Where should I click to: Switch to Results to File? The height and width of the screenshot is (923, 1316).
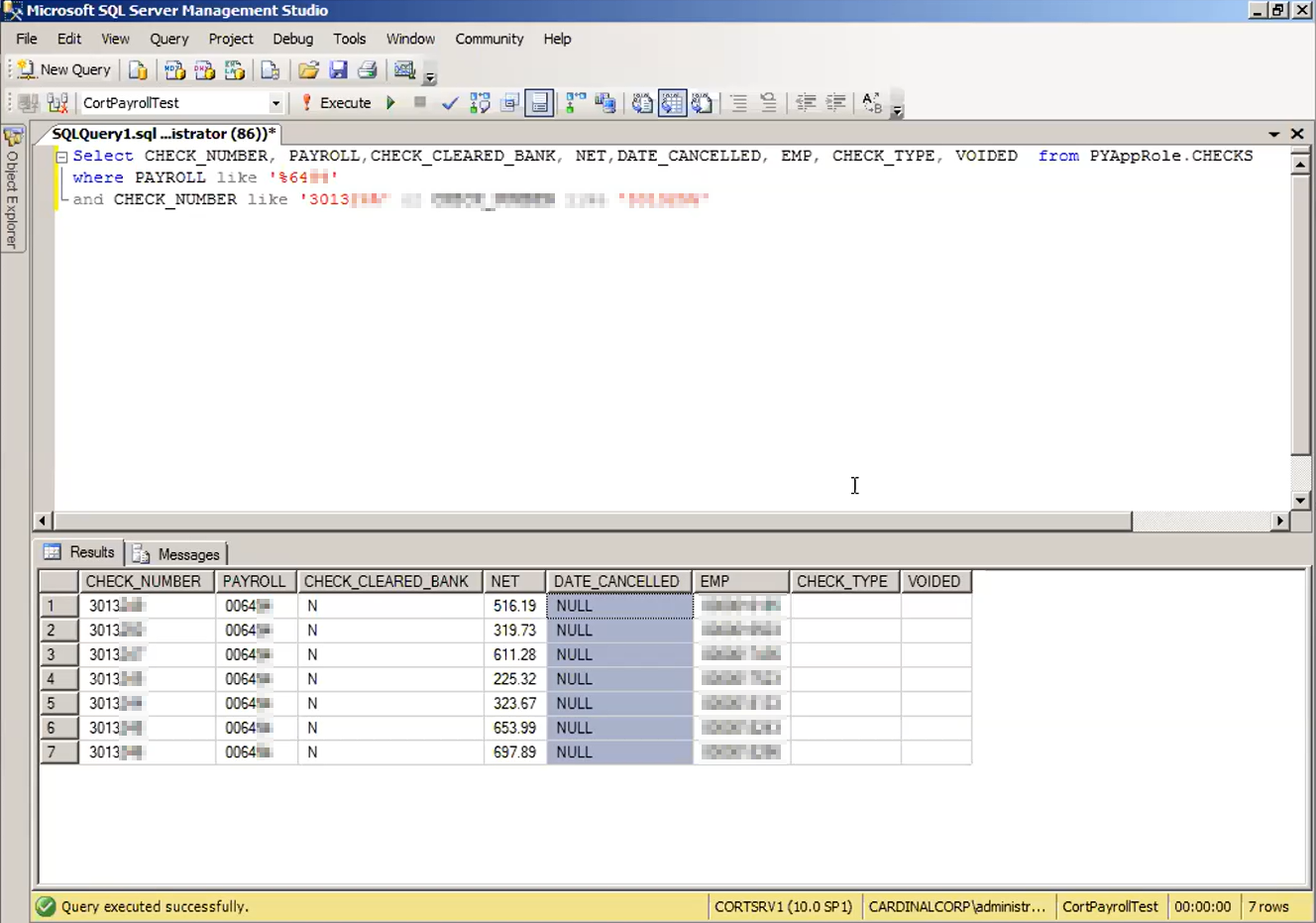point(702,103)
